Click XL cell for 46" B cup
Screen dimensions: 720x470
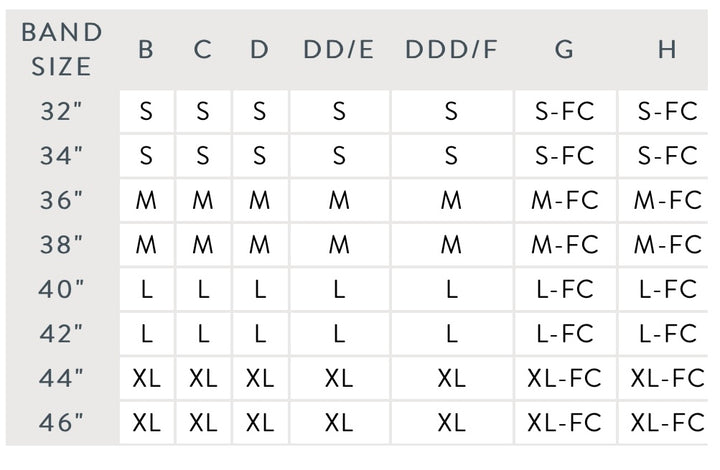(x=146, y=423)
